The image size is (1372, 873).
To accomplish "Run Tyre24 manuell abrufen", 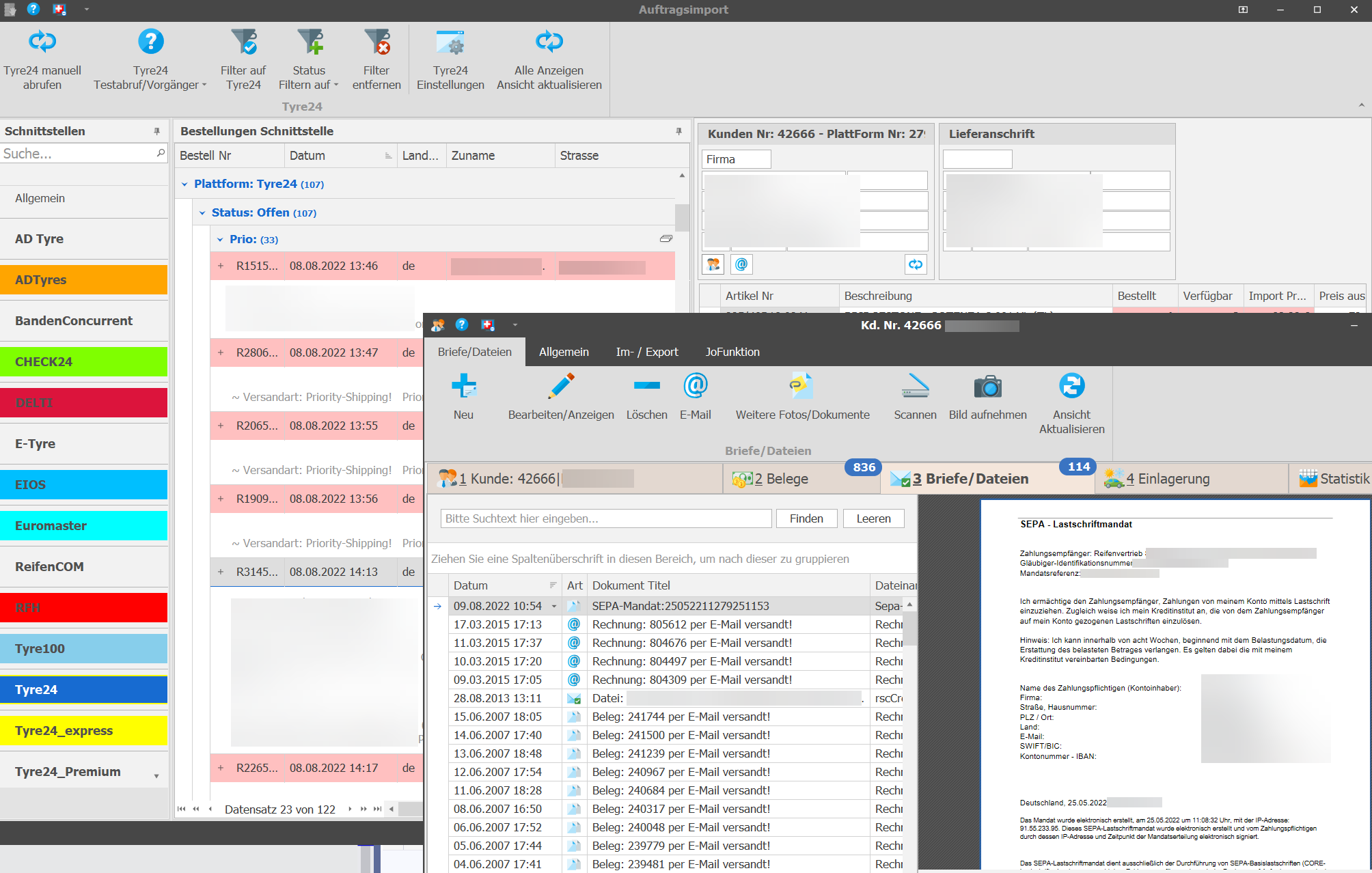I will click(x=42, y=60).
